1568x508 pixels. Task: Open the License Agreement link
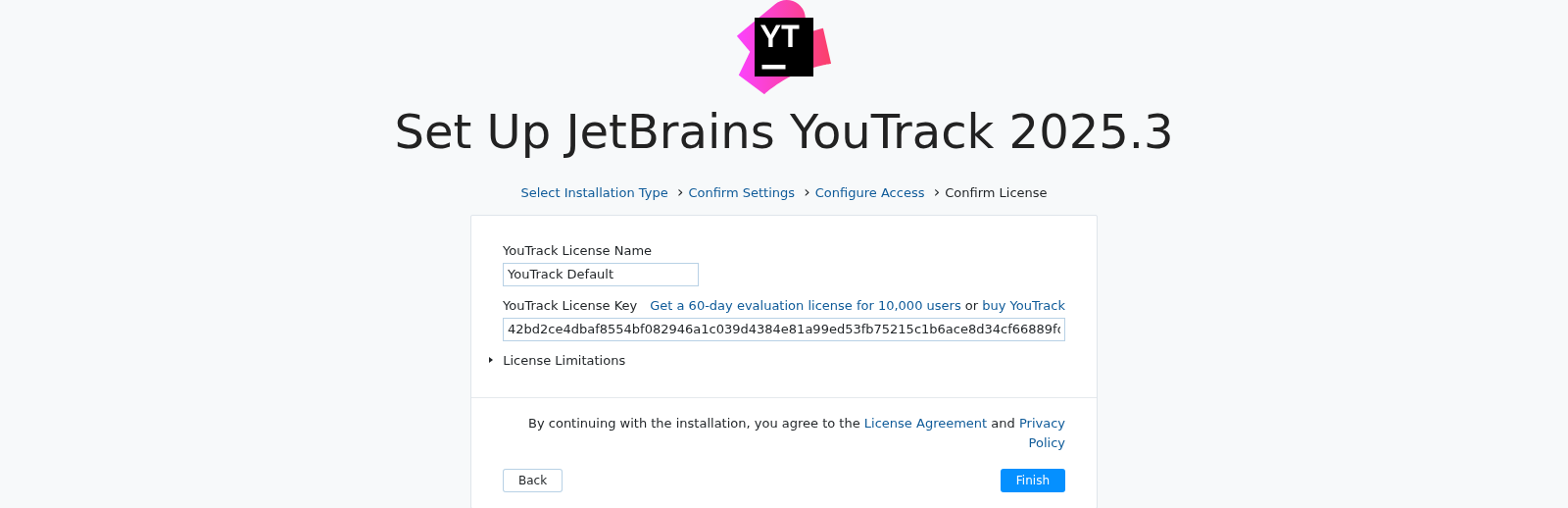tap(925, 424)
